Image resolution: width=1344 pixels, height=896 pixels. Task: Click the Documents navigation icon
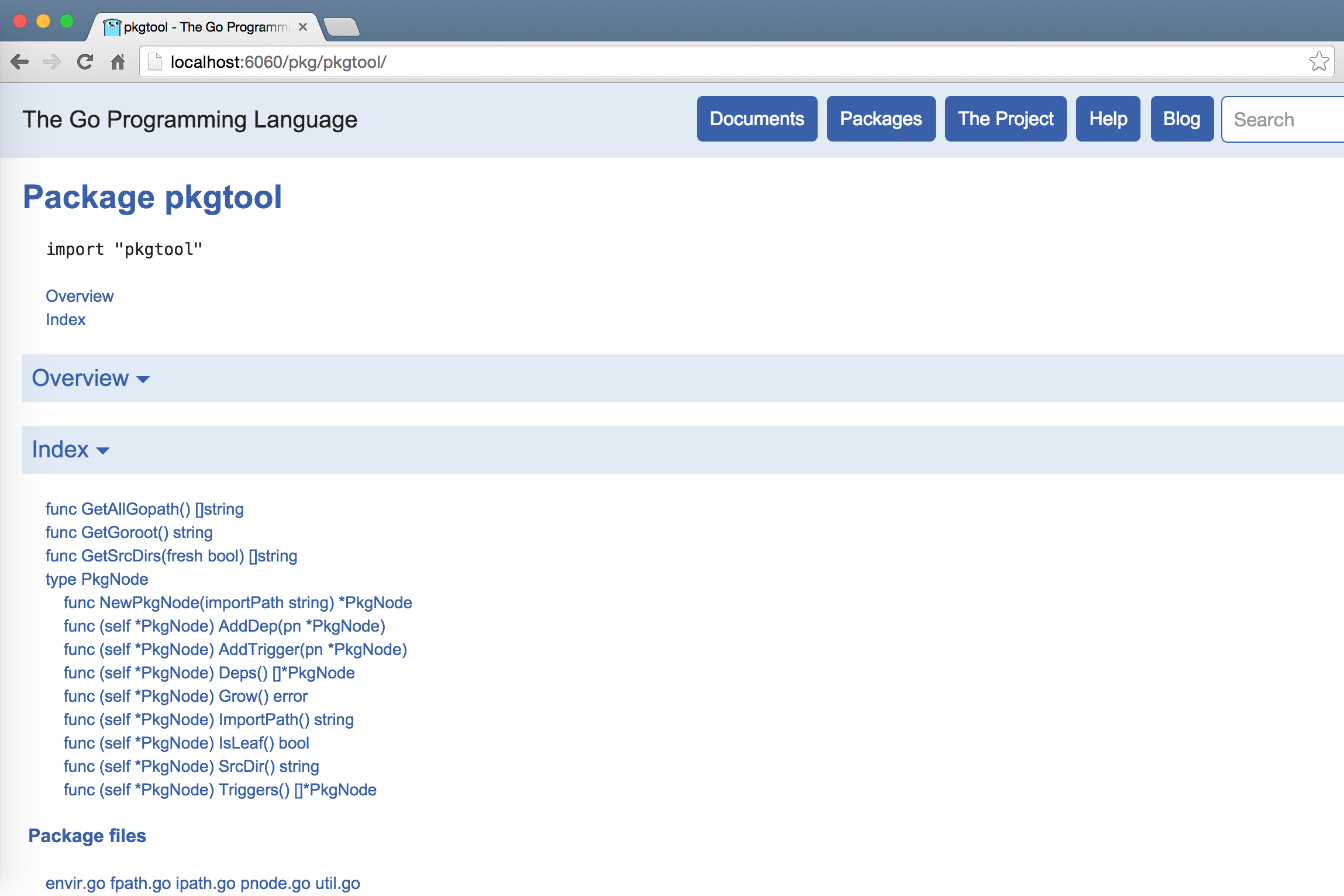[x=757, y=119]
